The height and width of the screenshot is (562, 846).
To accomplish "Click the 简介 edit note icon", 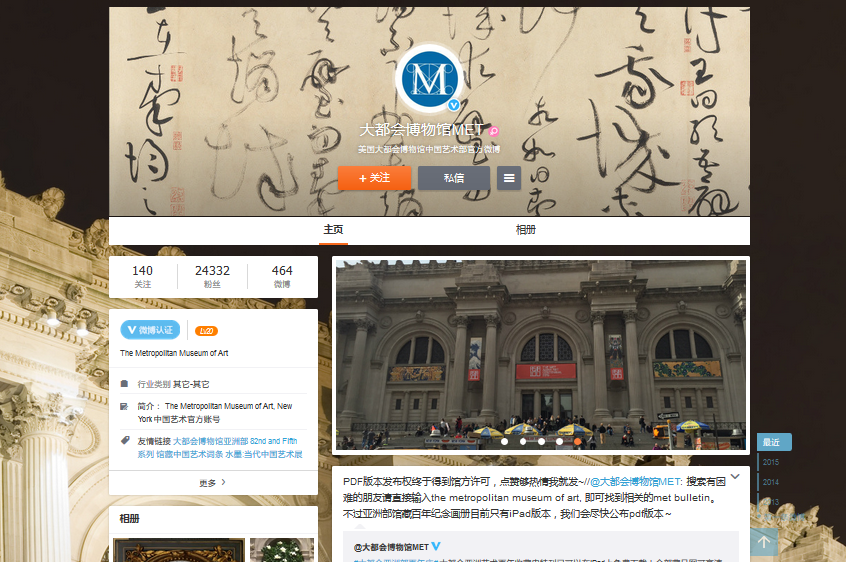I will click(125, 406).
